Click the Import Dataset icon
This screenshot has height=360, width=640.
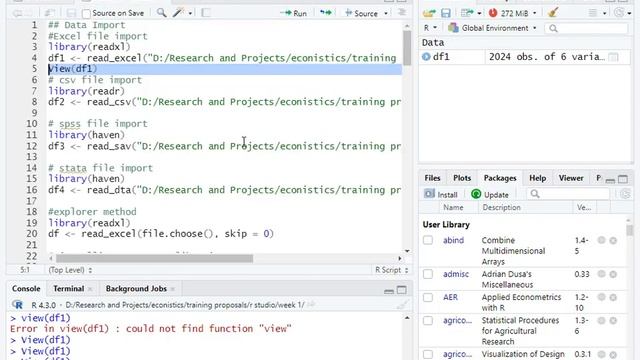467,13
